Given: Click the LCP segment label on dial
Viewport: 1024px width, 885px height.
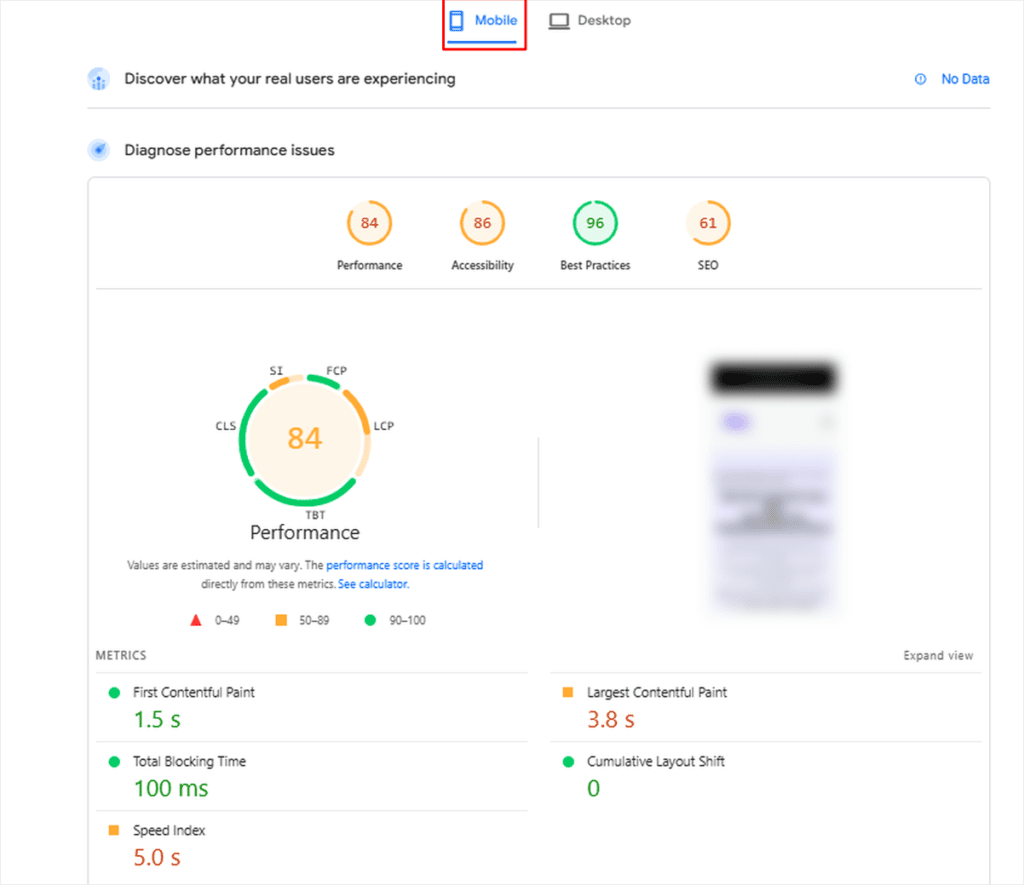Looking at the screenshot, I should pos(383,426).
